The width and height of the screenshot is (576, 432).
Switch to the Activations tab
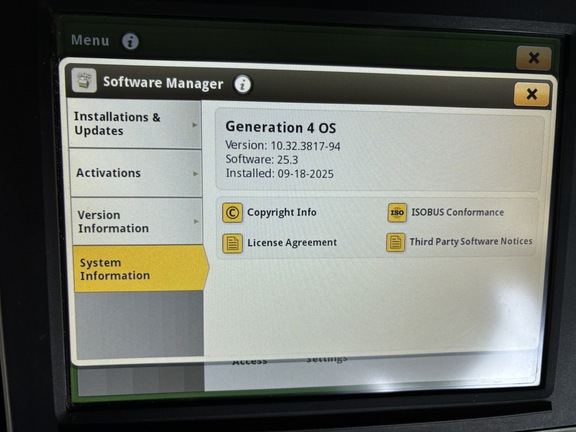tap(136, 173)
